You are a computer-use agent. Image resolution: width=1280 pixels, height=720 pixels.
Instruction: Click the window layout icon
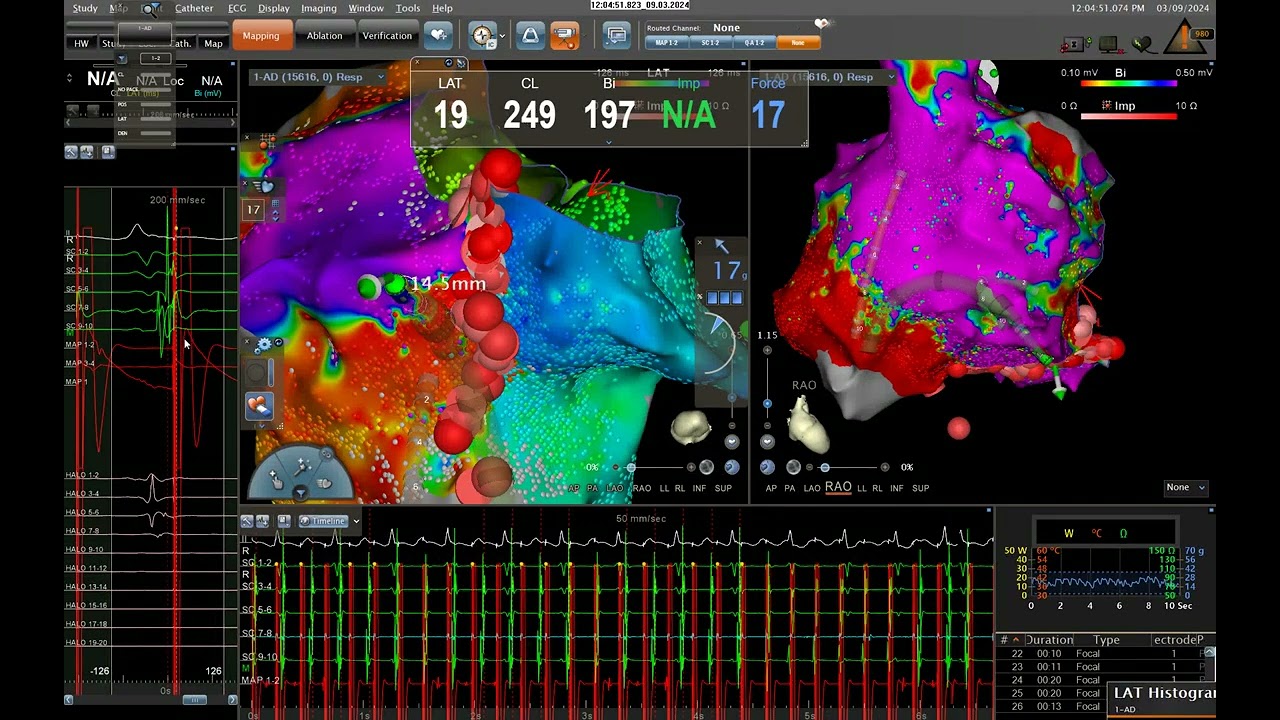tap(616, 36)
